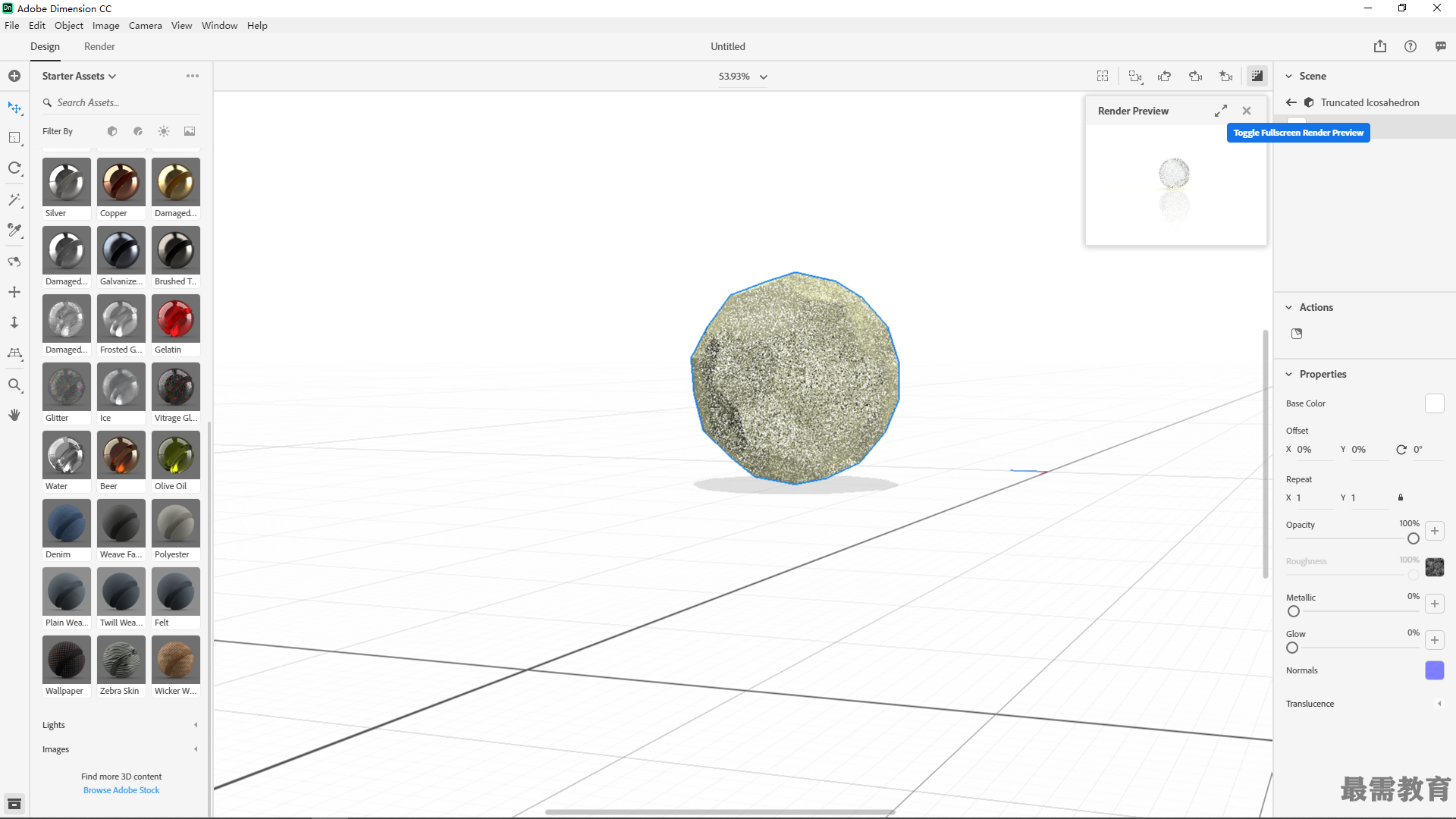1456x819 pixels.
Task: Collapse the Properties section
Action: pyautogui.click(x=1288, y=374)
